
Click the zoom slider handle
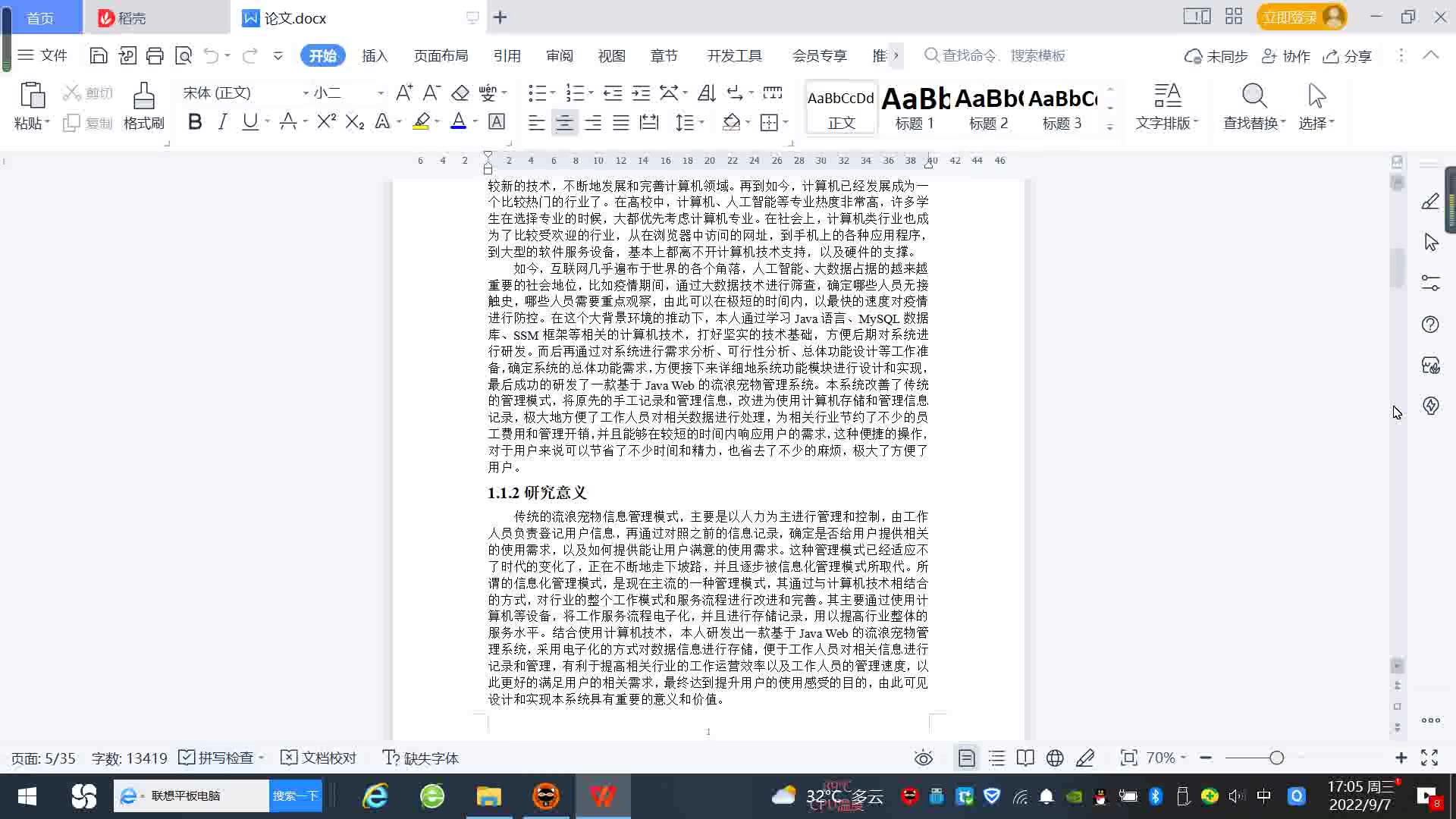(1276, 758)
